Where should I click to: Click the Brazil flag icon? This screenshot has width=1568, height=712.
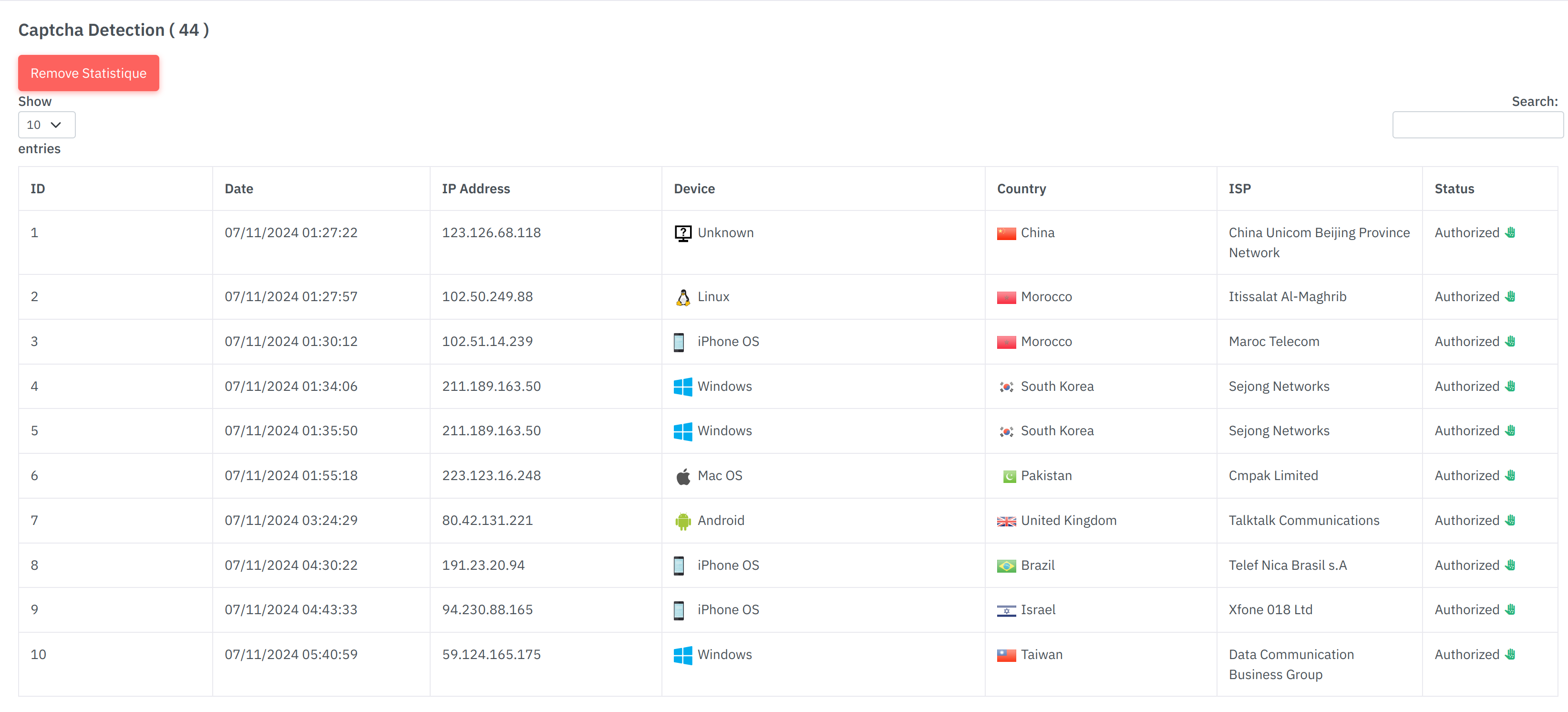point(1006,566)
